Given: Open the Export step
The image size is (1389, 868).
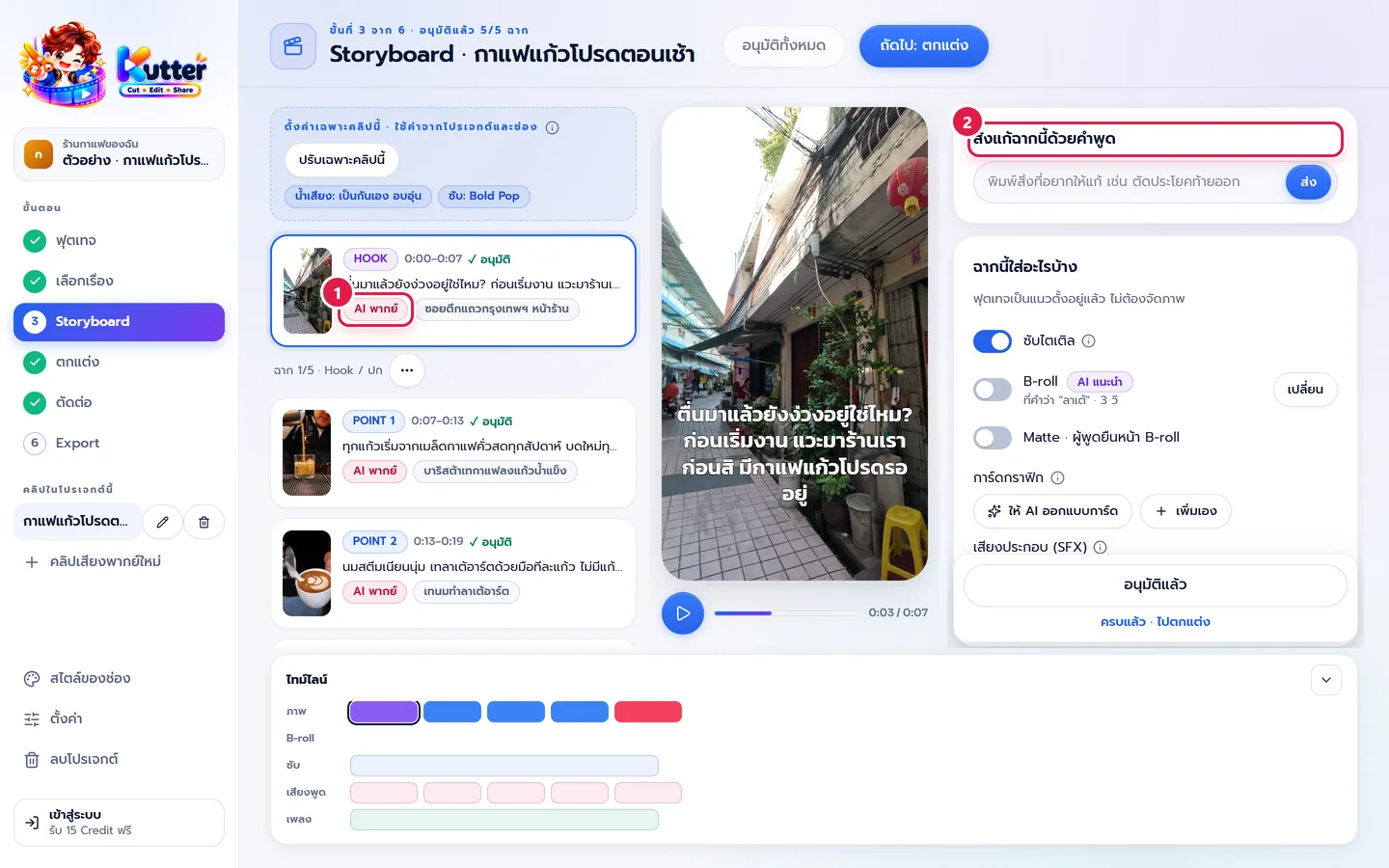Looking at the screenshot, I should pyautogui.click(x=119, y=443).
